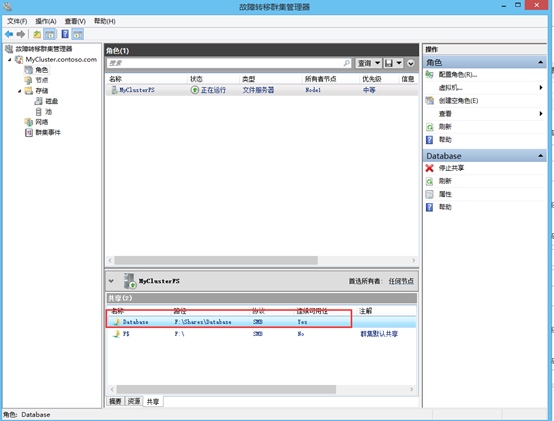Select the F:\Shares\Database path cell
This screenshot has width=554, height=421.
pos(203,322)
